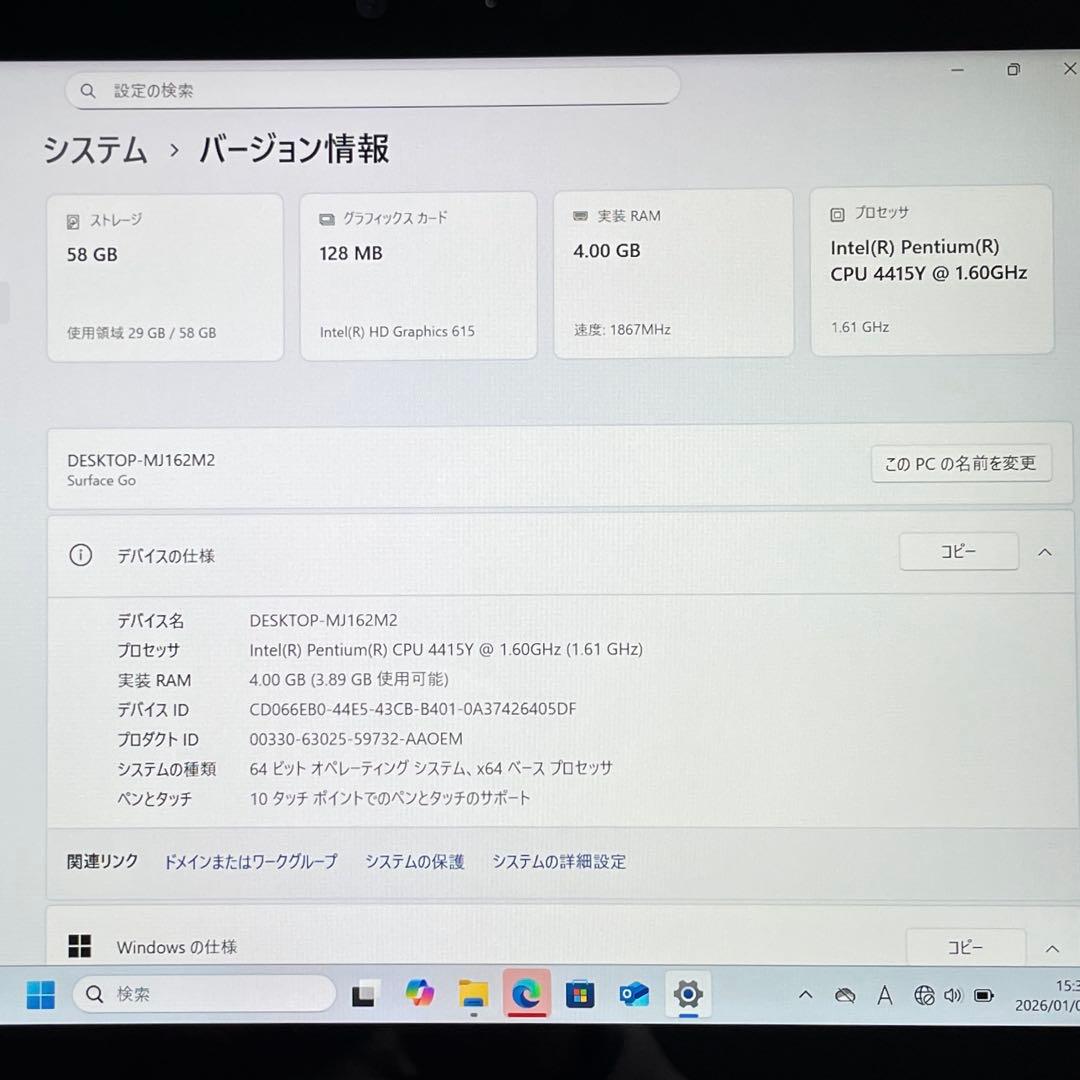Click the battery status tray icon
Viewport: 1080px width, 1080px height.
(984, 995)
